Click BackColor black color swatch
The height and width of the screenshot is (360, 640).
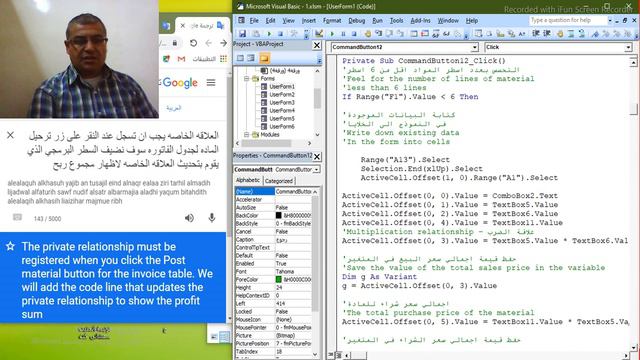[278, 216]
